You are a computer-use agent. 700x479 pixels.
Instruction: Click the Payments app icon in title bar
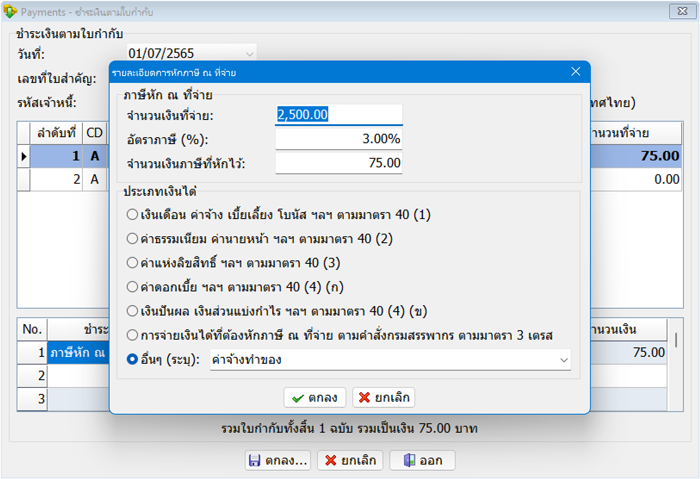pos(11,11)
